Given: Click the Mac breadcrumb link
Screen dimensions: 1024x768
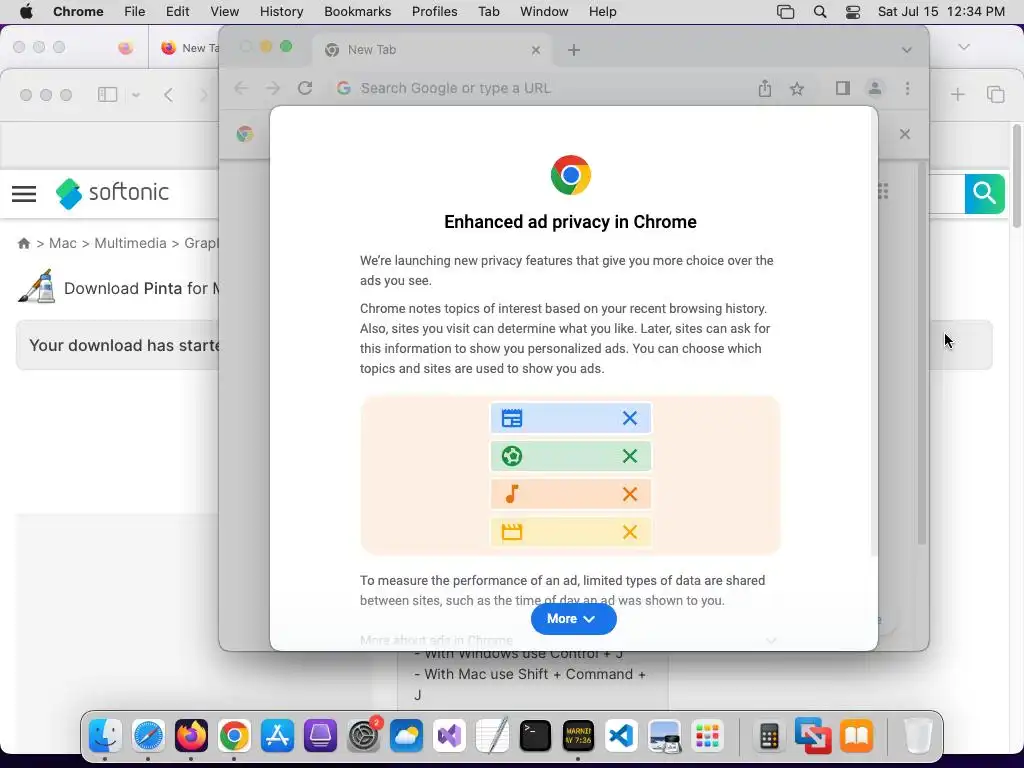Looking at the screenshot, I should coord(63,244).
